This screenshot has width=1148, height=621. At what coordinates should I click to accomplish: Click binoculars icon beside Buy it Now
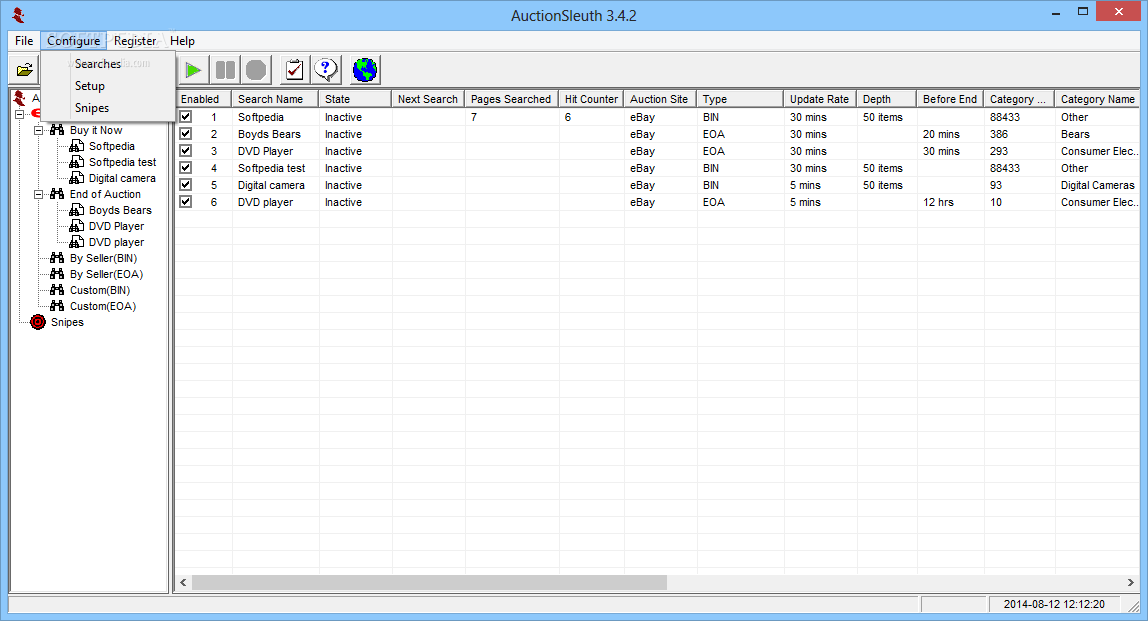tap(57, 130)
